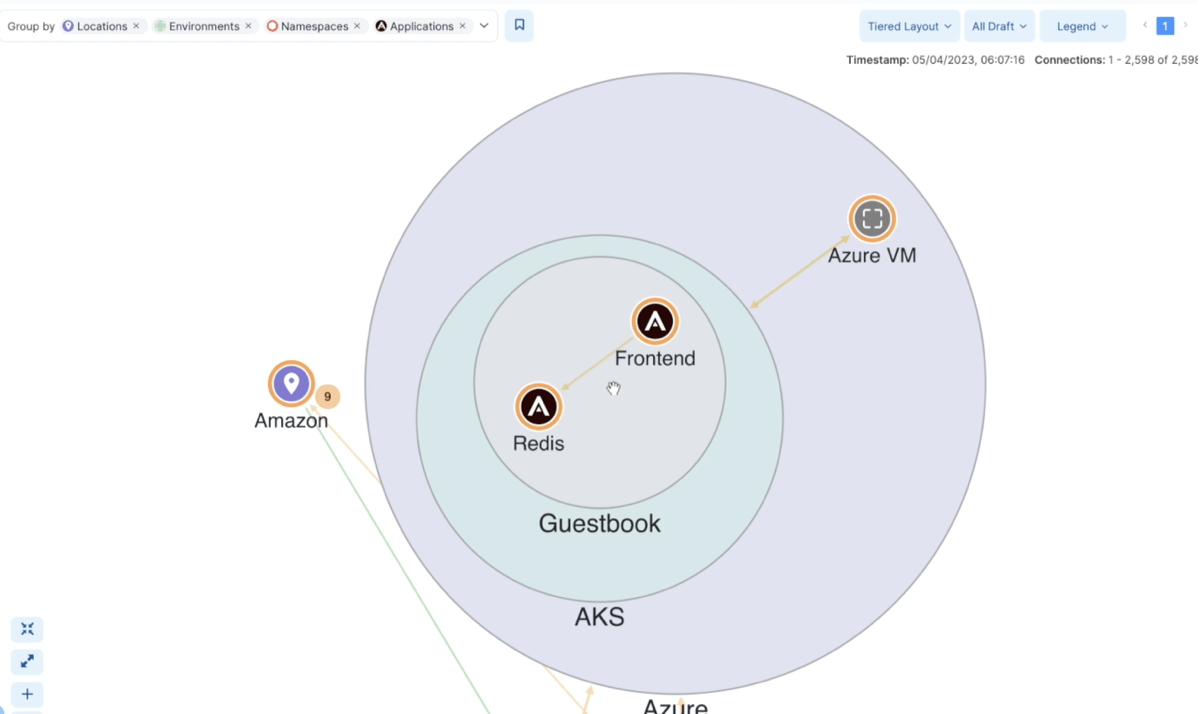Click the fit-to-screen icon in bottom left
This screenshot has height=714, width=1202.
coord(27,629)
